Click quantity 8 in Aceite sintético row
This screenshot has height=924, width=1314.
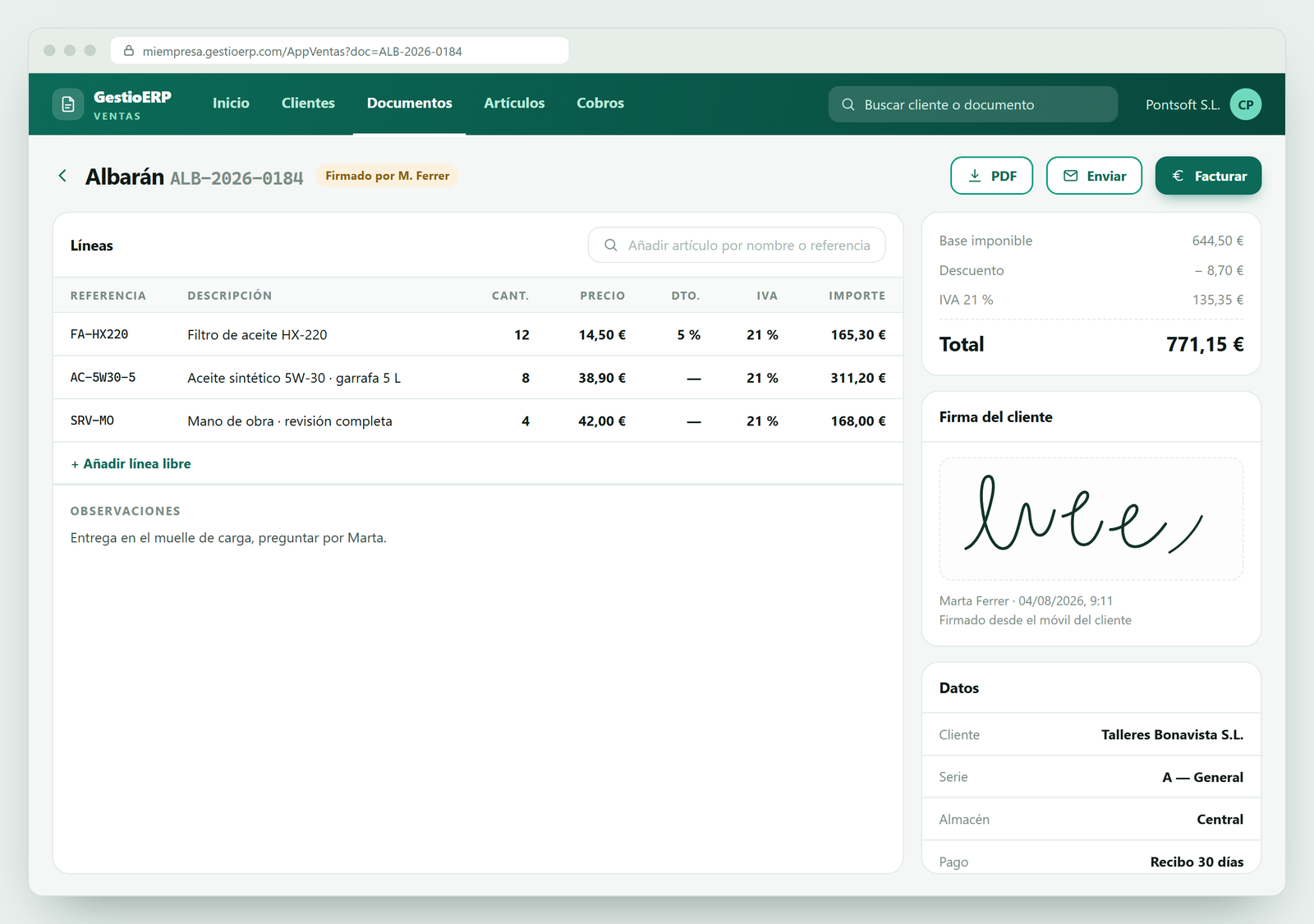[x=526, y=378]
